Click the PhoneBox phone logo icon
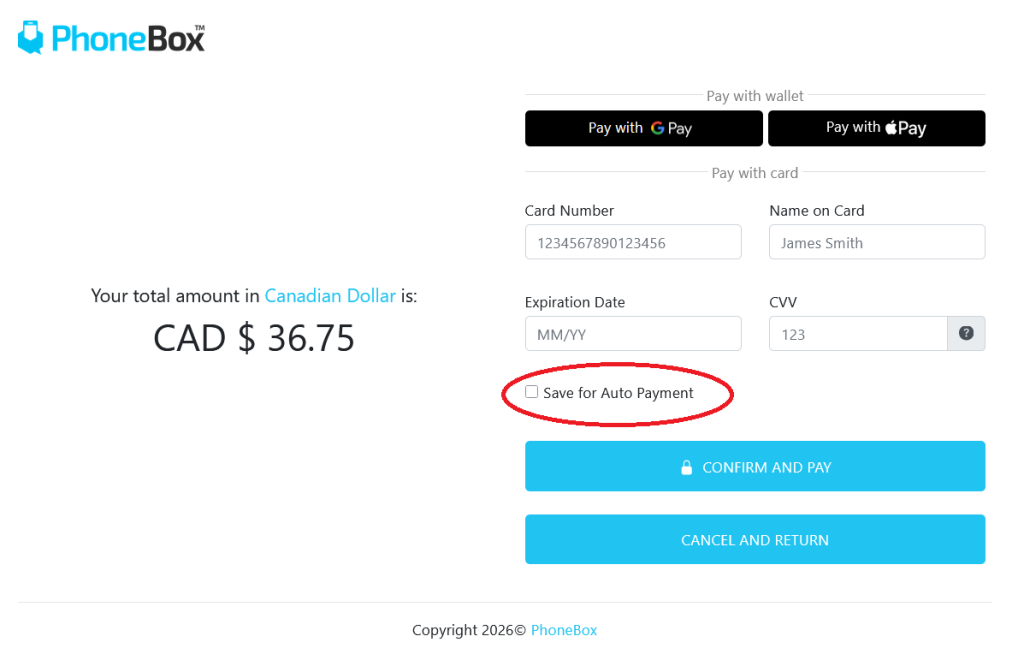 (x=31, y=38)
